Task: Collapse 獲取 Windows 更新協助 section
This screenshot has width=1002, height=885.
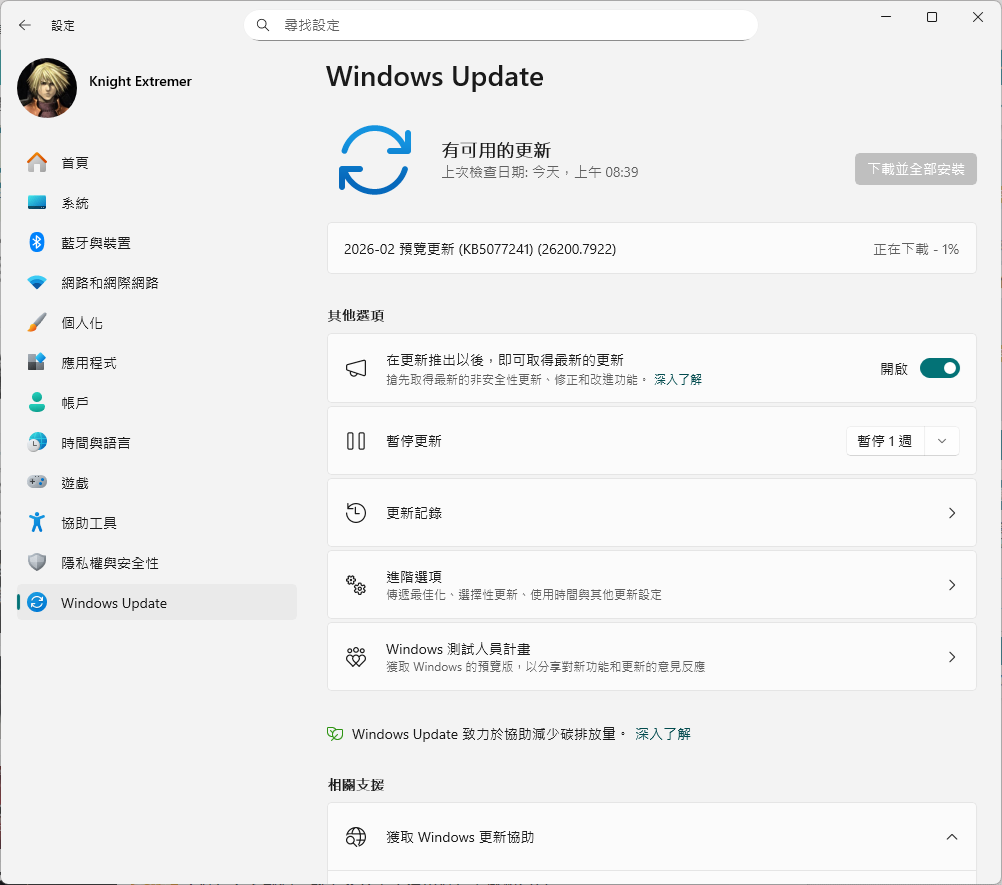Action: click(x=952, y=837)
